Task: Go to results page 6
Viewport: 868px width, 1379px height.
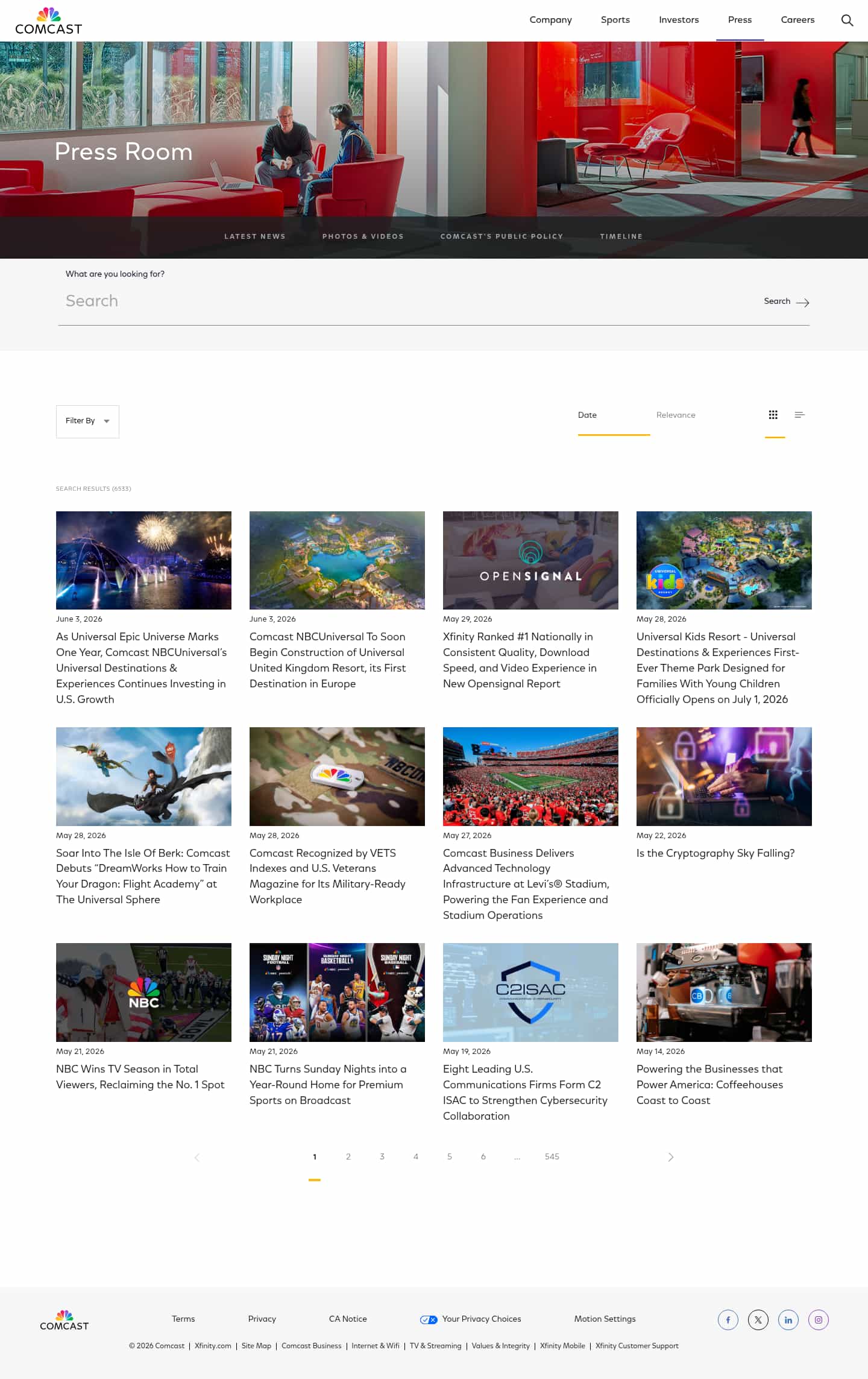Action: (483, 1157)
